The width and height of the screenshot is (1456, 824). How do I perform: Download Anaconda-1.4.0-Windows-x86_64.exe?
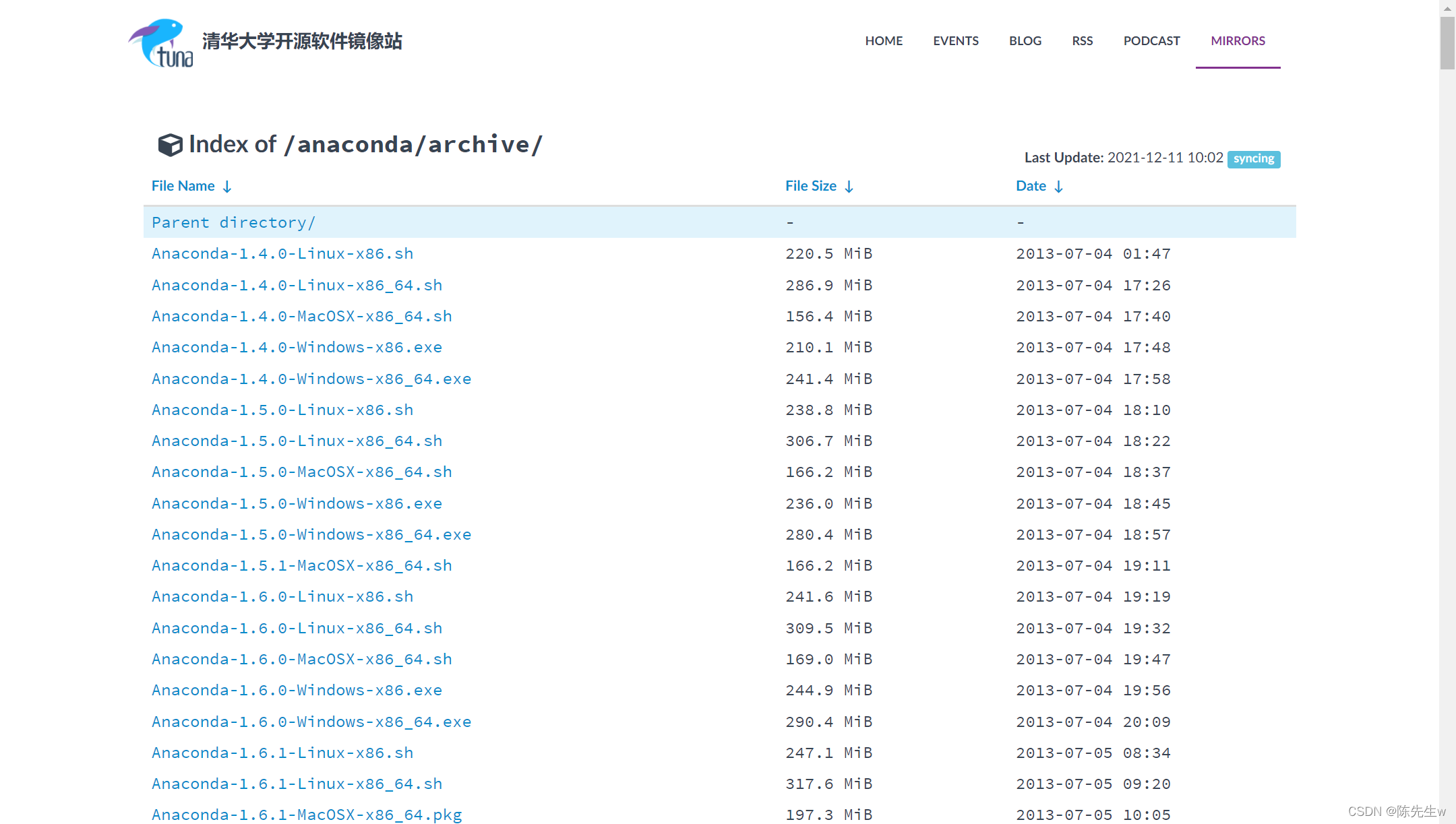pyautogui.click(x=311, y=379)
